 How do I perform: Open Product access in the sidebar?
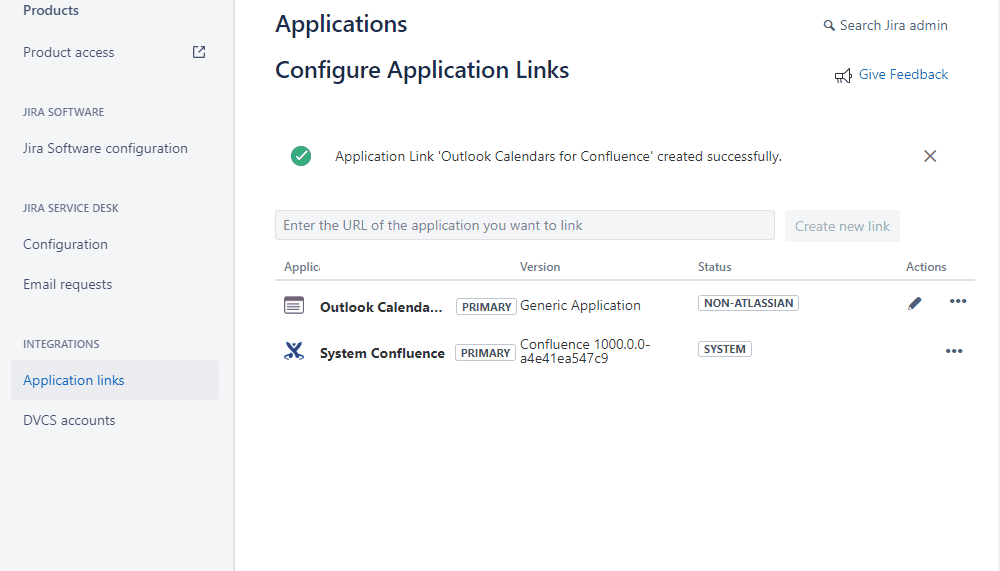[x=69, y=52]
